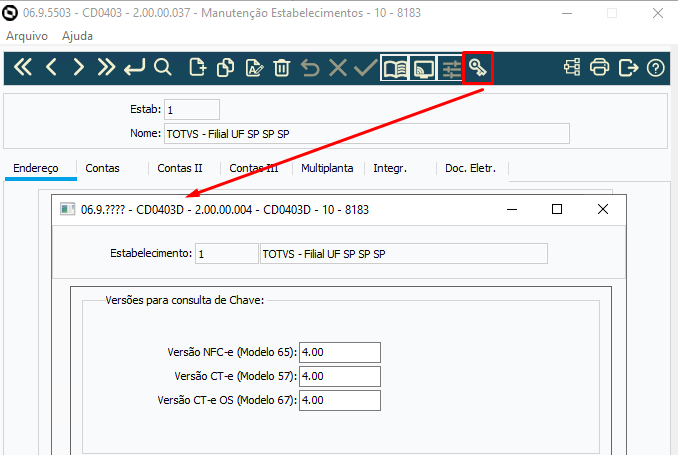Image resolution: width=678 pixels, height=455 pixels.
Task: Open the sliders parameters icon
Action: (x=451, y=68)
